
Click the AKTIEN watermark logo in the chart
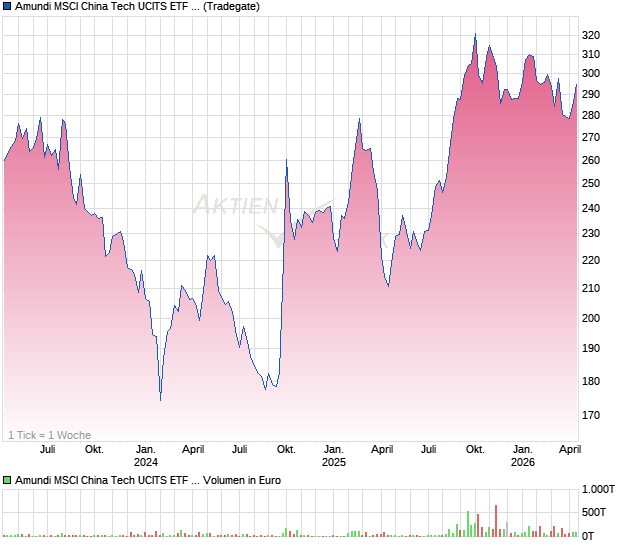(x=236, y=206)
